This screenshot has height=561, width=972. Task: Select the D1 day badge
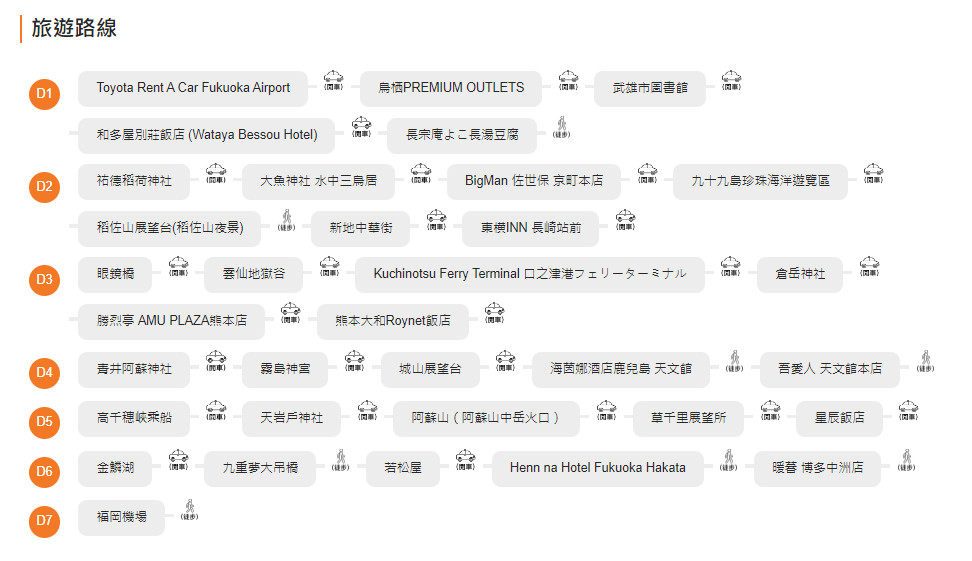pos(44,94)
